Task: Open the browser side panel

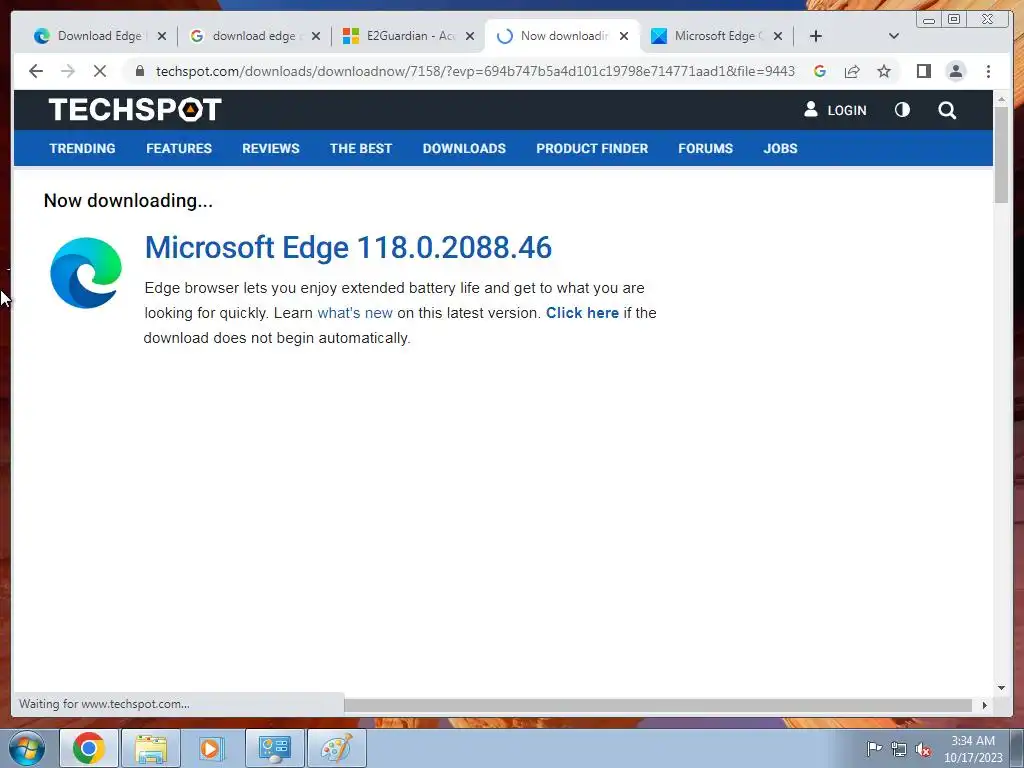Action: click(923, 71)
